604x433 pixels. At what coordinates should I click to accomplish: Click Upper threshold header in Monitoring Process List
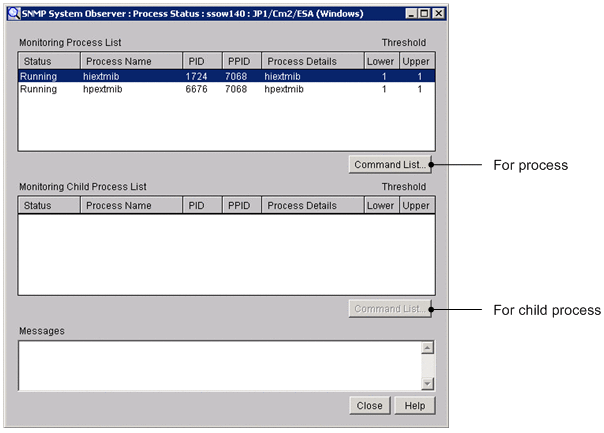pos(417,61)
